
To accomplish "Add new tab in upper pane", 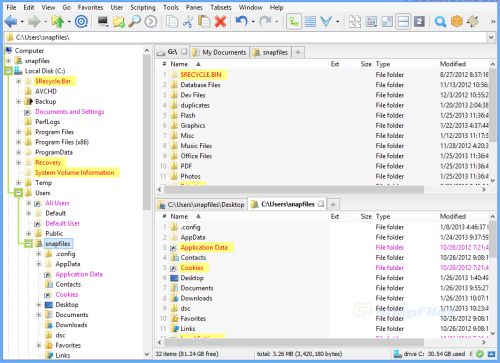I will (x=298, y=52).
